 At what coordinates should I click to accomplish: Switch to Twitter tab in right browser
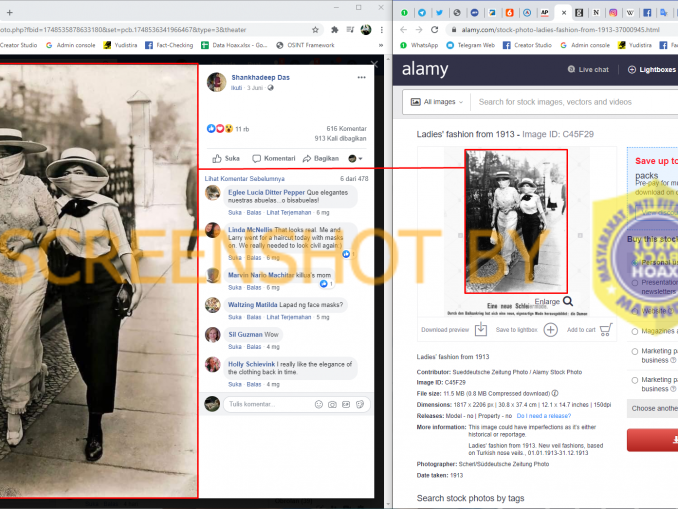click(439, 13)
